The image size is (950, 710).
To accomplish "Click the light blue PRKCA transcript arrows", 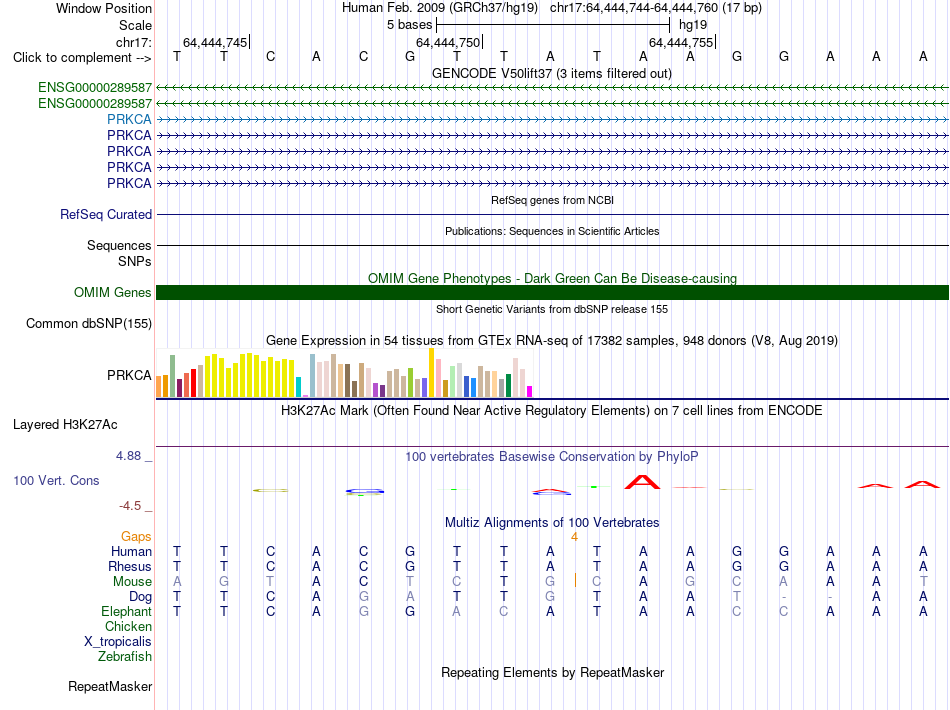I will [552, 119].
